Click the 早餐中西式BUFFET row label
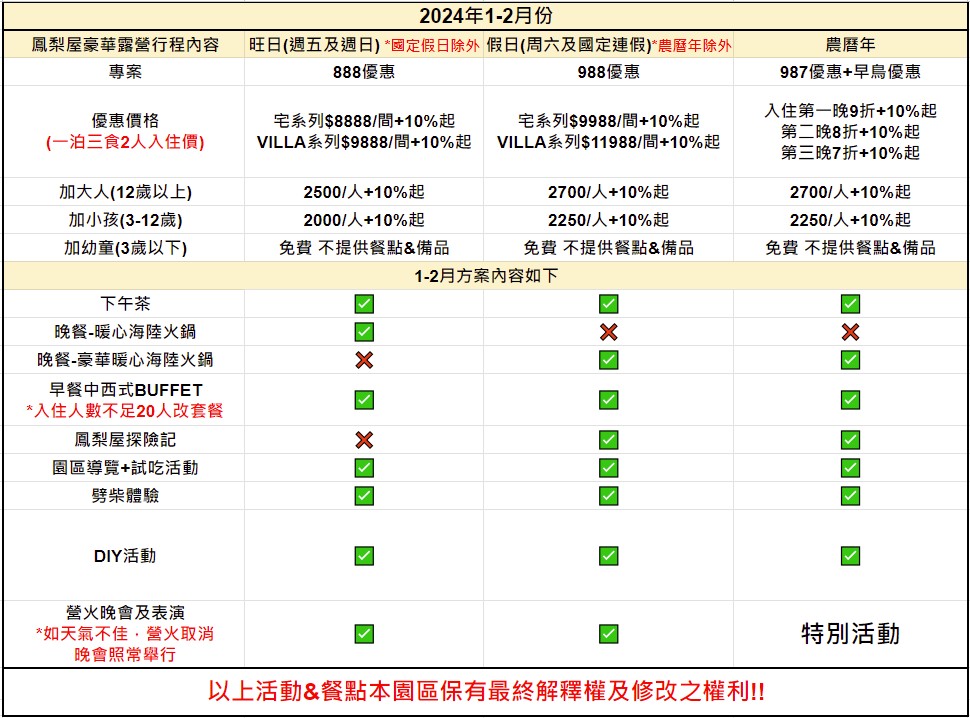970x718 pixels. (126, 390)
